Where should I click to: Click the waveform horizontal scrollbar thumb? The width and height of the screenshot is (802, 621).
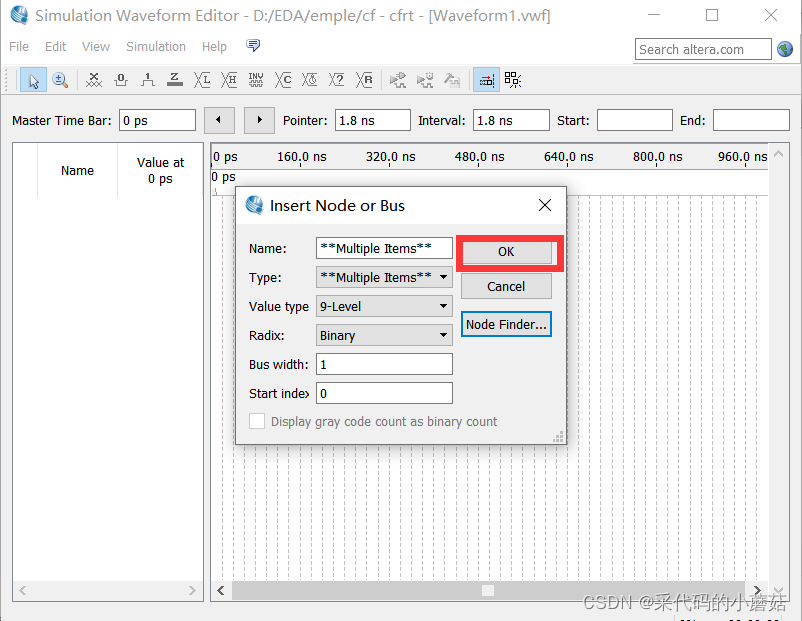point(488,590)
